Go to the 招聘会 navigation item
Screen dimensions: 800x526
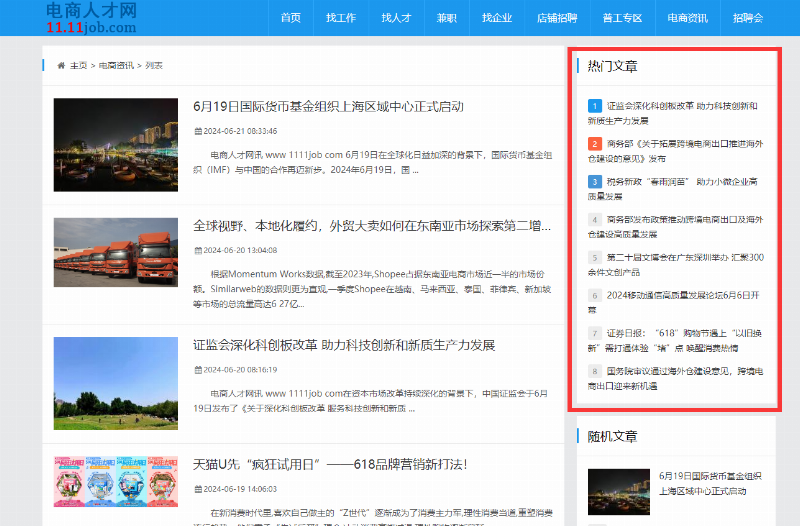pos(748,18)
